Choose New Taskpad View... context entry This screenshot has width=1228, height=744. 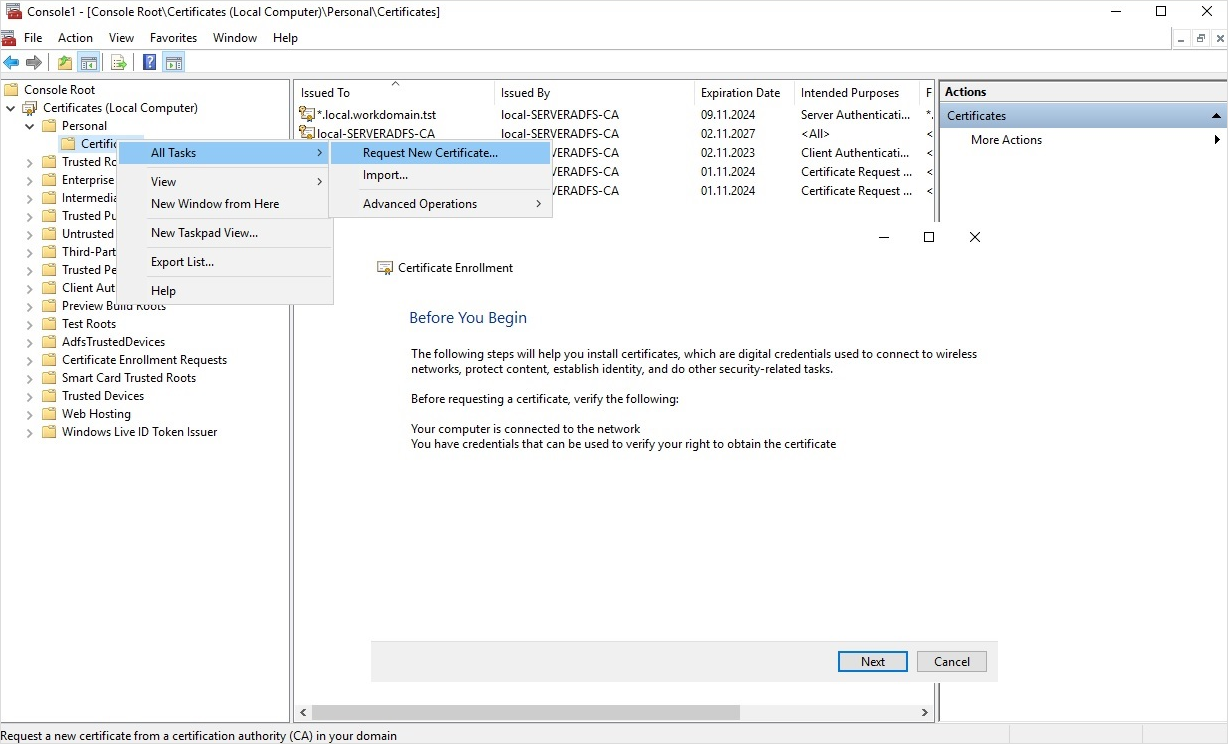[224, 233]
